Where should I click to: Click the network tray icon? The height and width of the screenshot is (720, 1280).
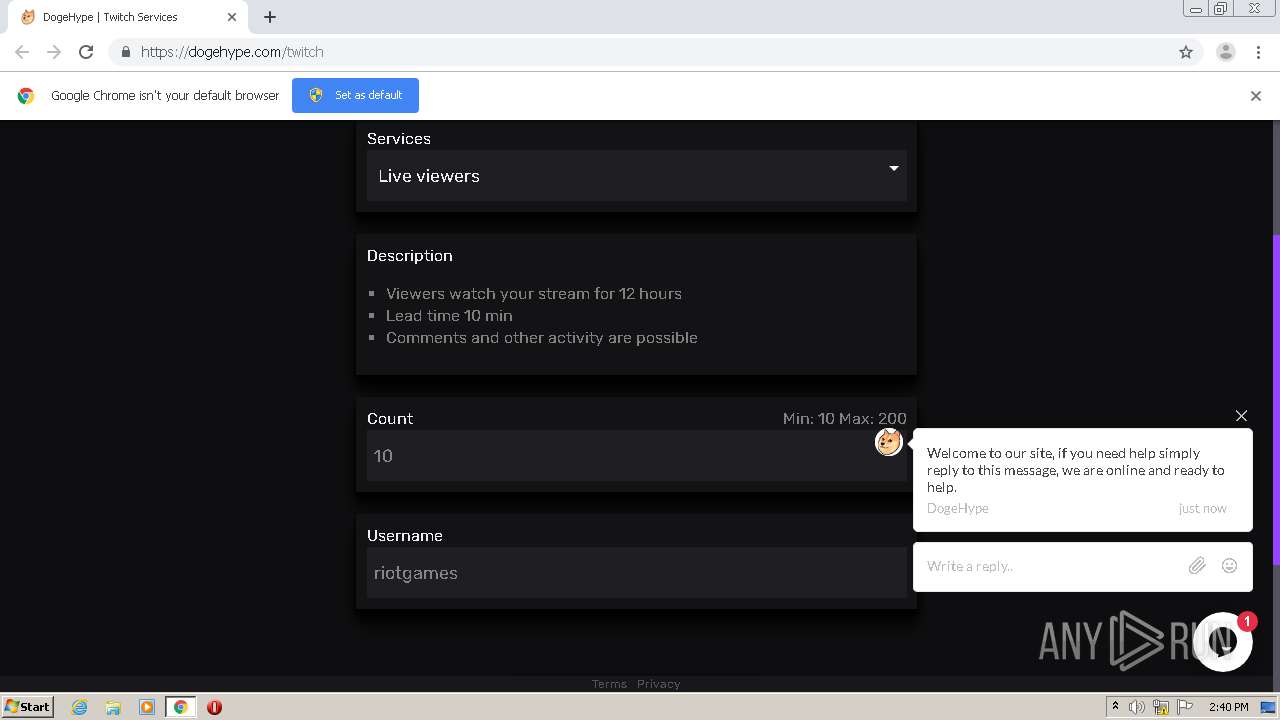pyautogui.click(x=1161, y=707)
